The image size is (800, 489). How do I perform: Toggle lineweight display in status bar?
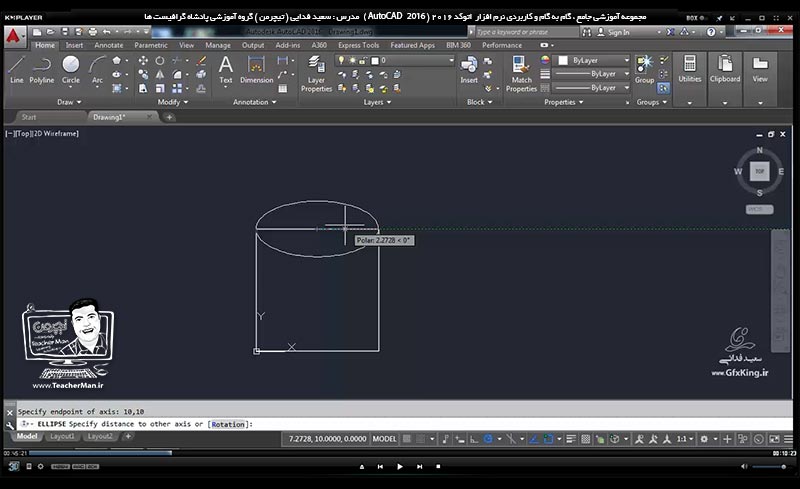[x=571, y=439]
